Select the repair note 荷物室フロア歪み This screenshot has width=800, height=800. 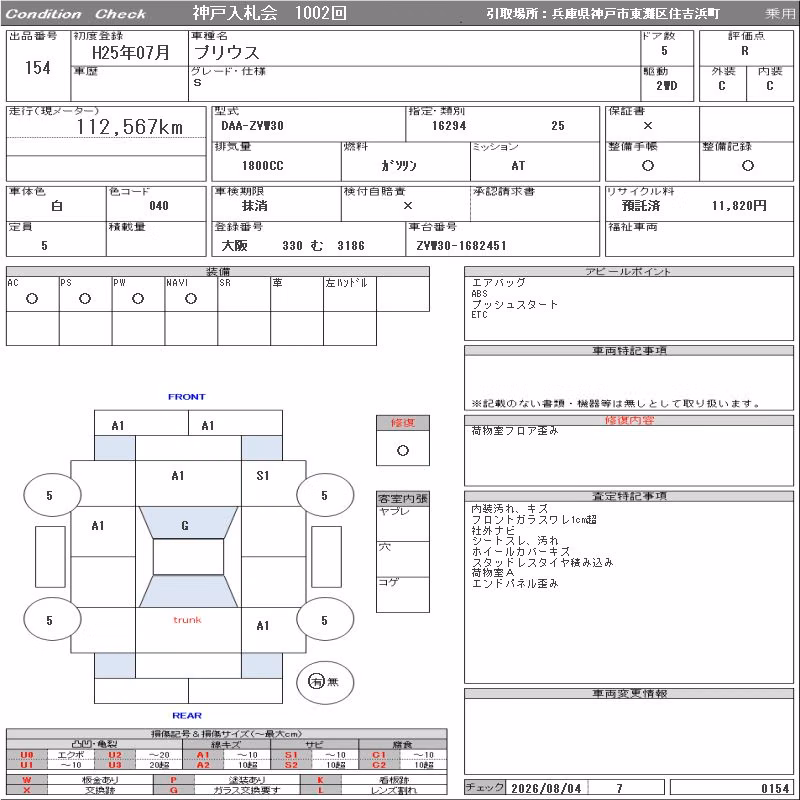[x=514, y=431]
